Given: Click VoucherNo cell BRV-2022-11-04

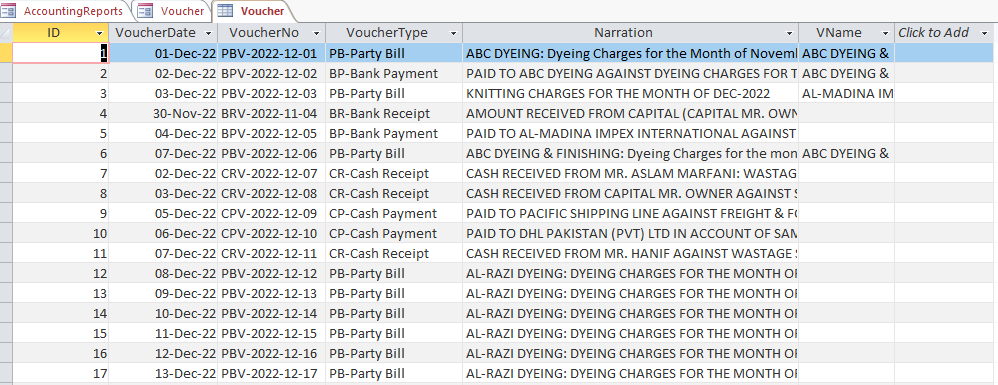Looking at the screenshot, I should [x=272, y=113].
